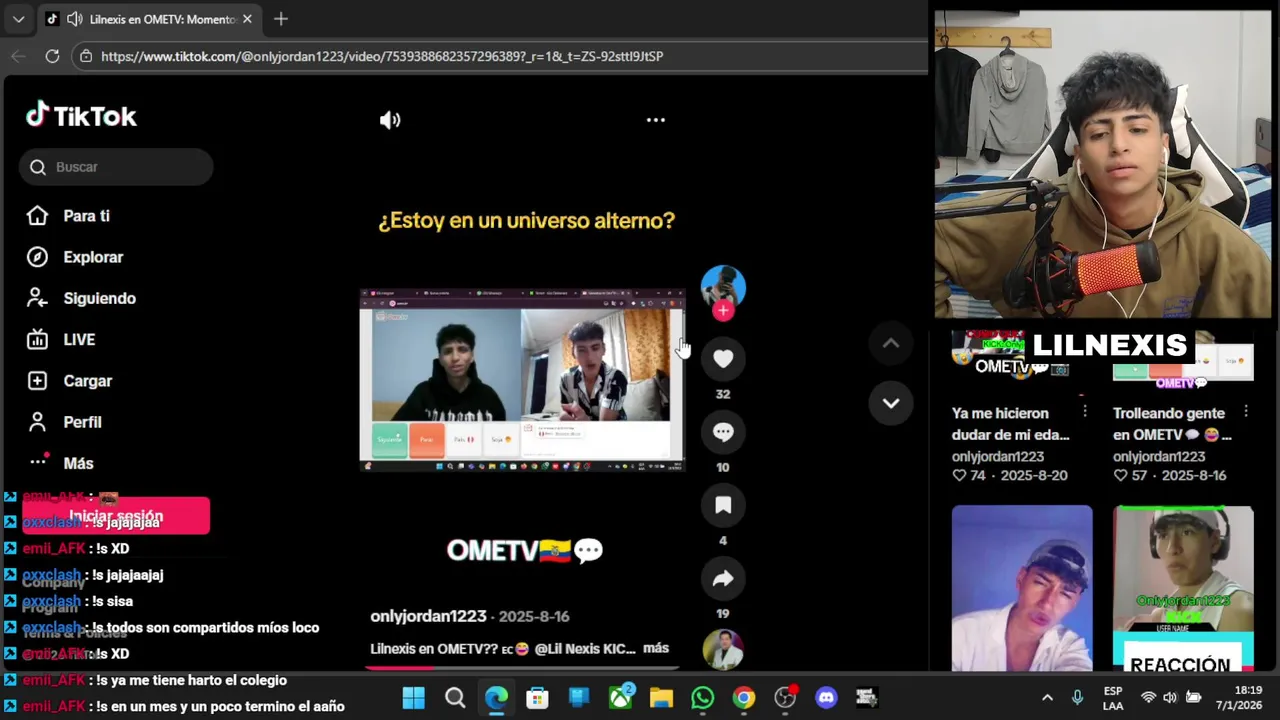Screen dimensions: 1280x720
Task: Open the creator avatar beside the video
Action: 723,287
